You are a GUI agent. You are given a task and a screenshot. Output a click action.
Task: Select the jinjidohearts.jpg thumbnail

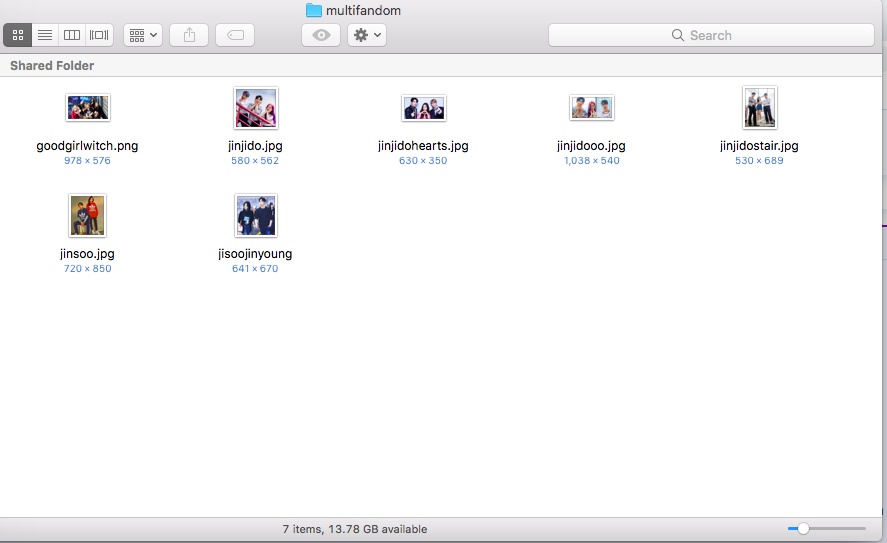424,107
